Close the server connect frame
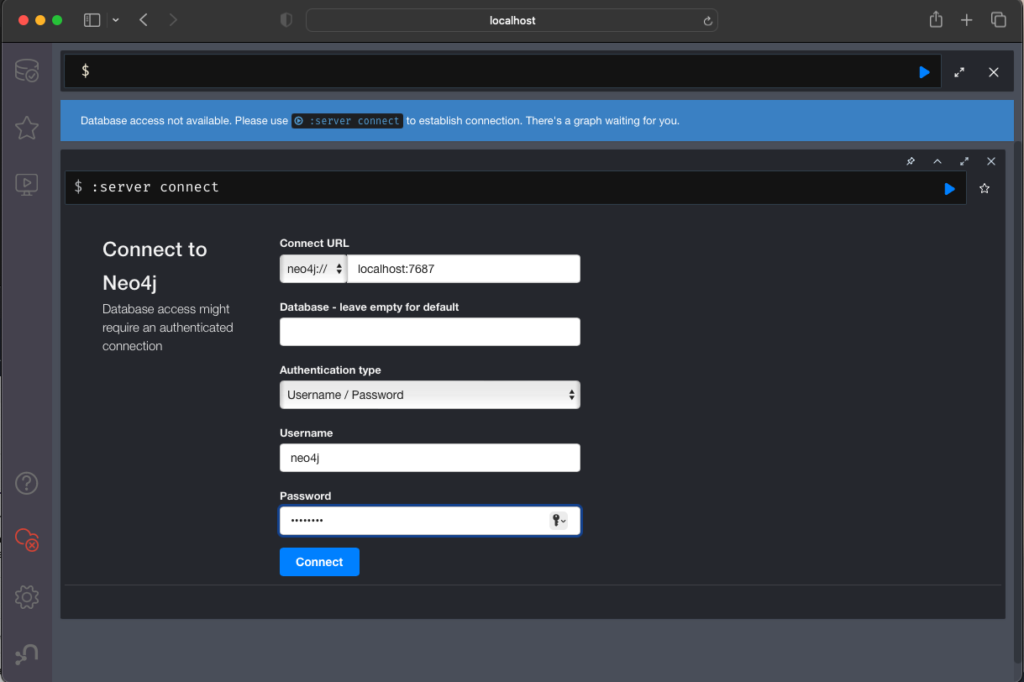Screen dimensions: 1024x682 [x=991, y=161]
